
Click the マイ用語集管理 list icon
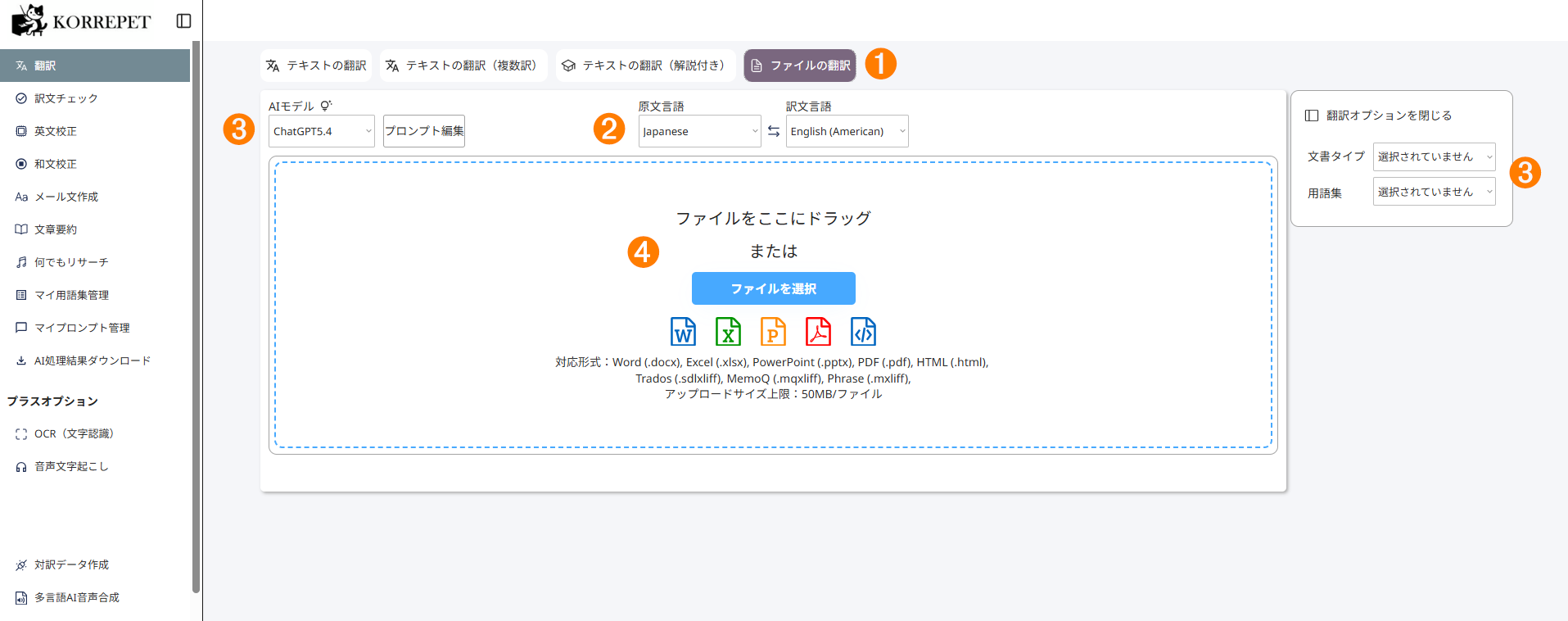pyautogui.click(x=21, y=295)
